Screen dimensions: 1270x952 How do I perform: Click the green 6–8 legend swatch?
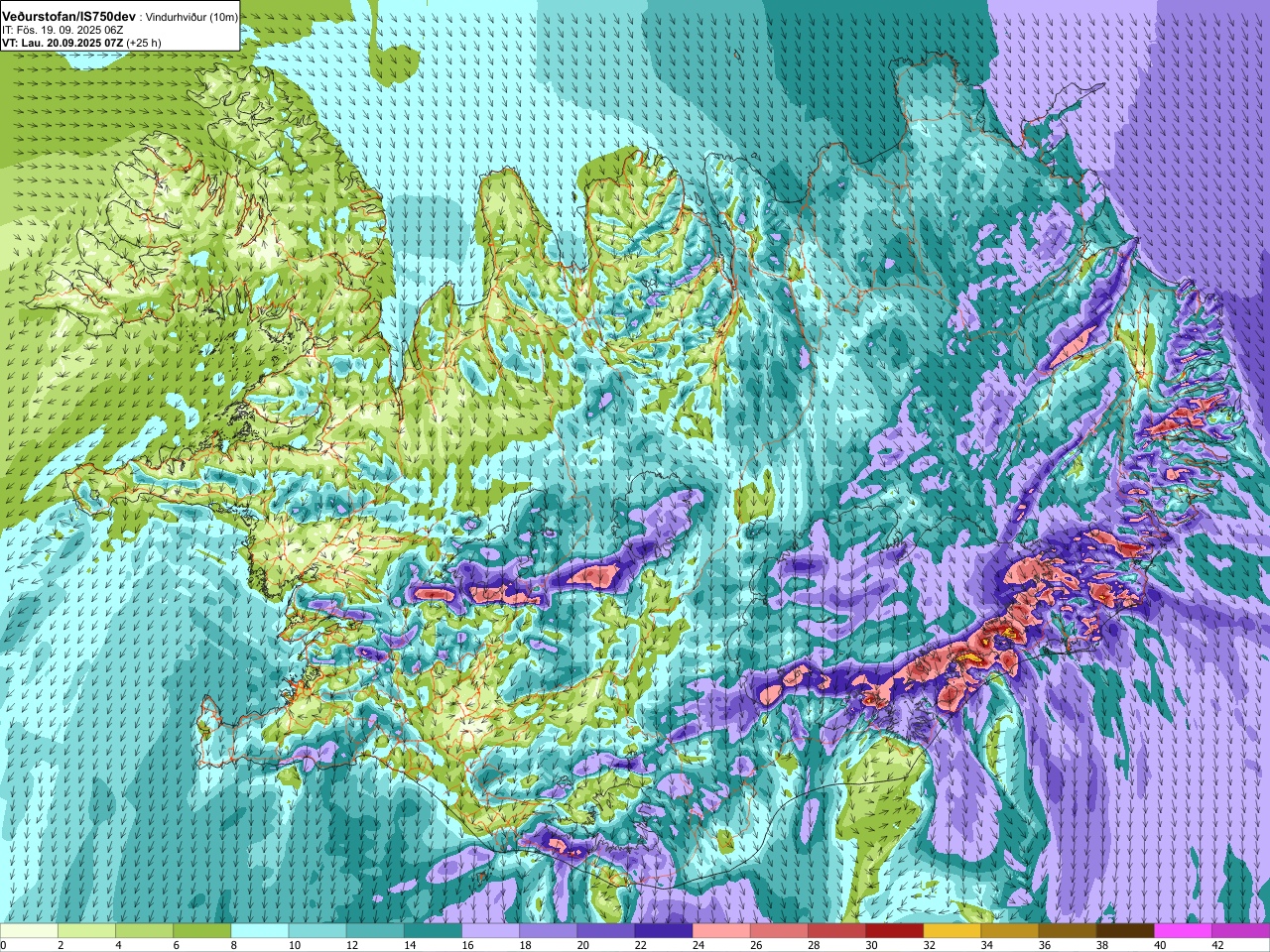point(202,931)
